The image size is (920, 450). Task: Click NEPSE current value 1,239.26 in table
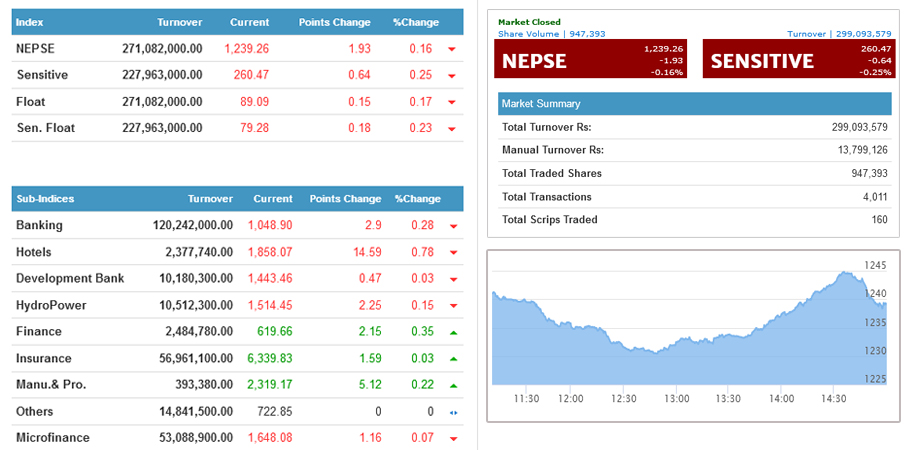coord(246,49)
